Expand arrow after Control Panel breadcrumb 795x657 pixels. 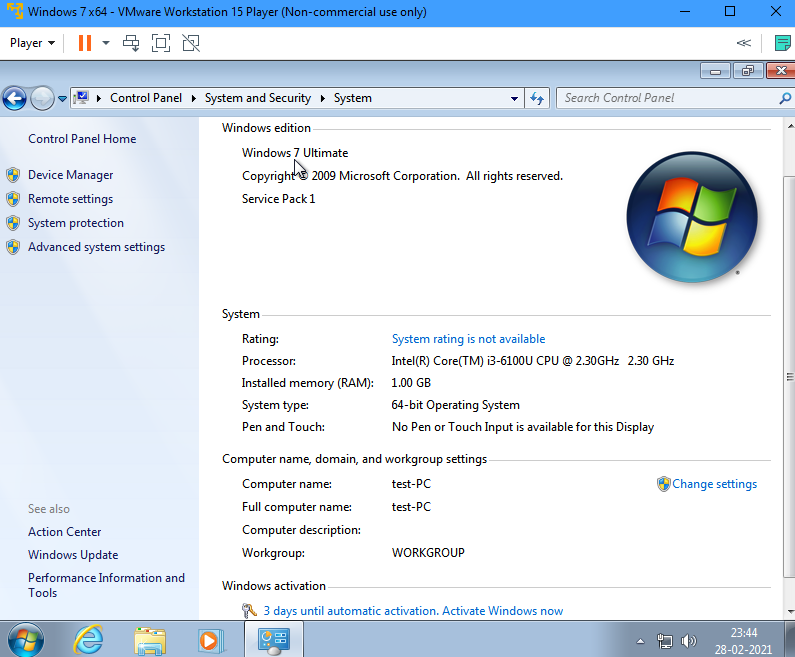click(193, 98)
